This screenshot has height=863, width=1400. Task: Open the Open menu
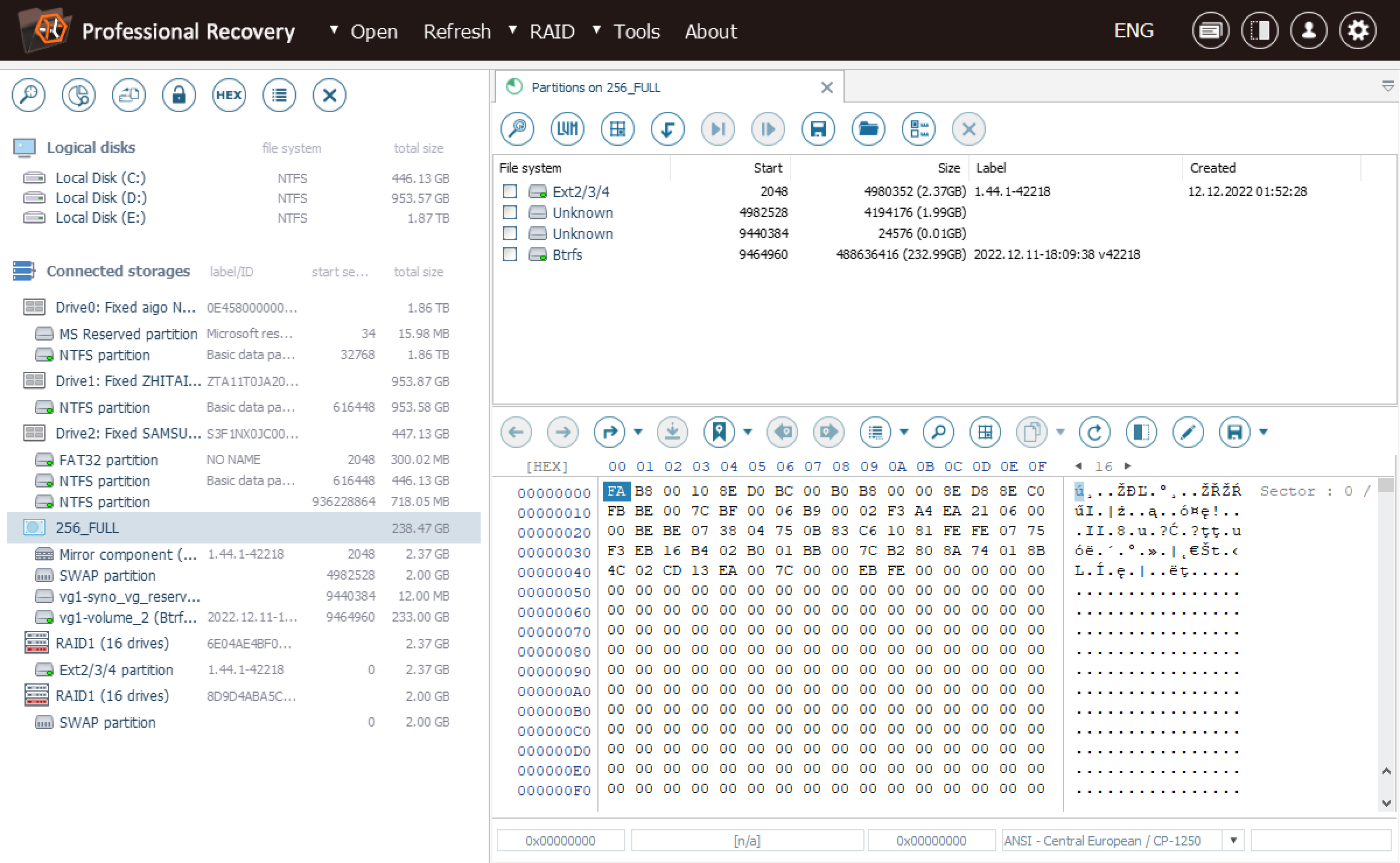click(373, 31)
